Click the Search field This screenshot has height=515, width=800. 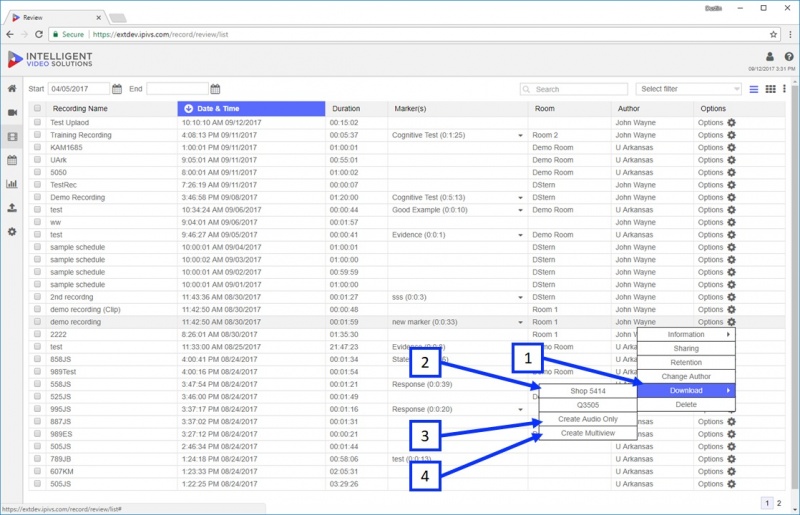point(574,89)
